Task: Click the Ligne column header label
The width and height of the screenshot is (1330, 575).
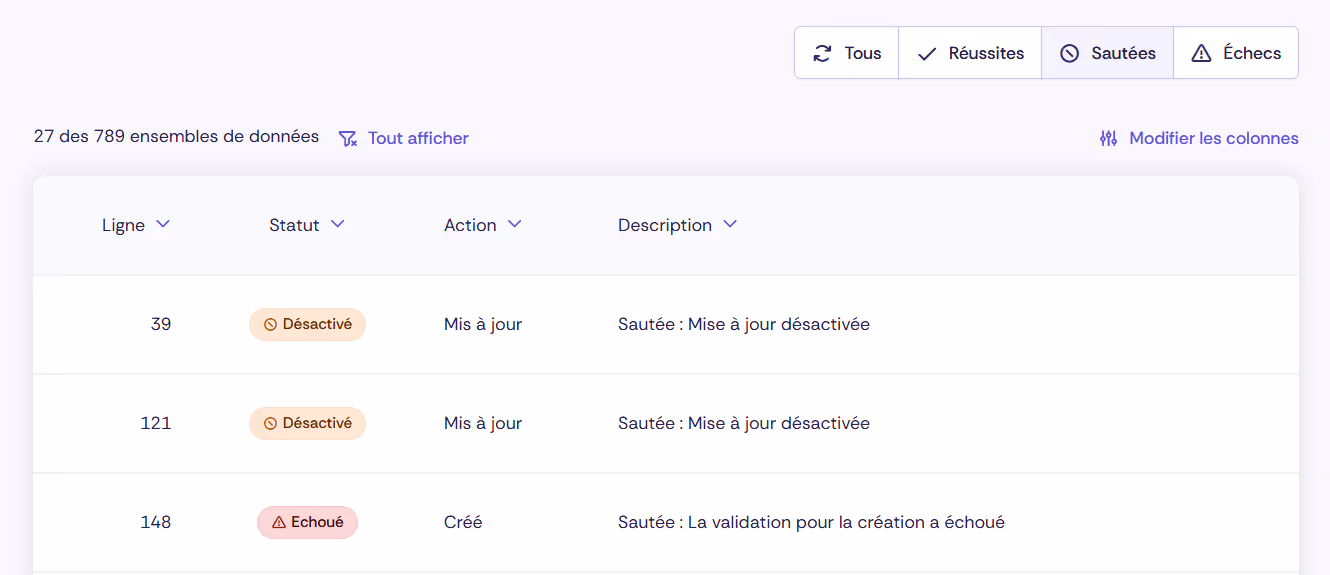Action: click(x=123, y=225)
